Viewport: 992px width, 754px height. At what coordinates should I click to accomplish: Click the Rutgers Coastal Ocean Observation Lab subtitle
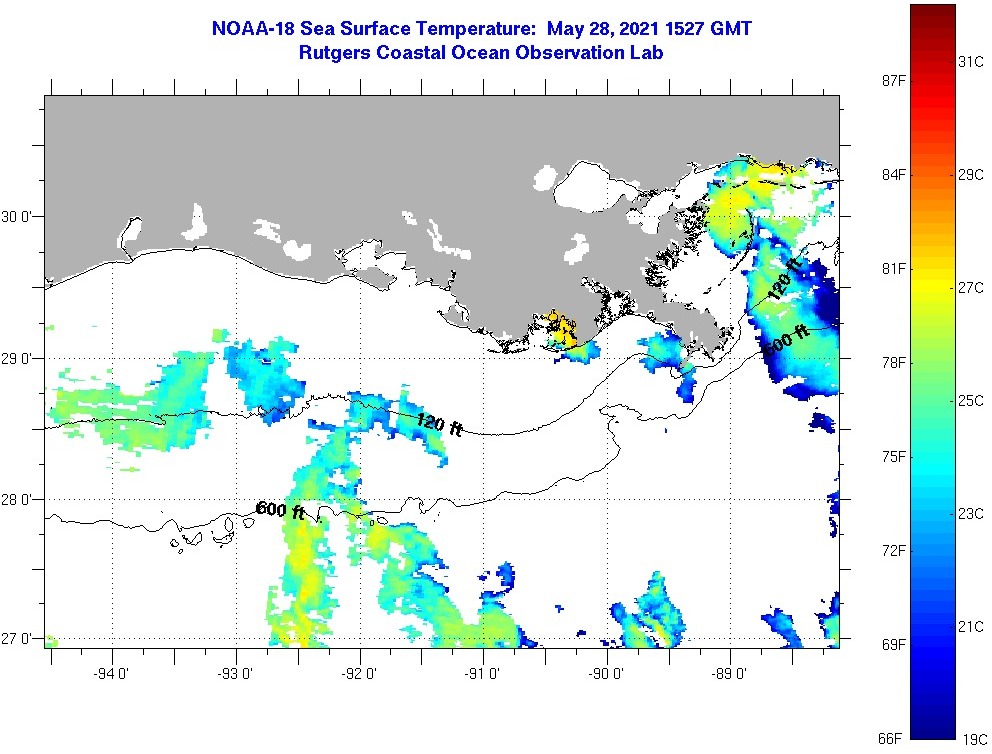[481, 52]
